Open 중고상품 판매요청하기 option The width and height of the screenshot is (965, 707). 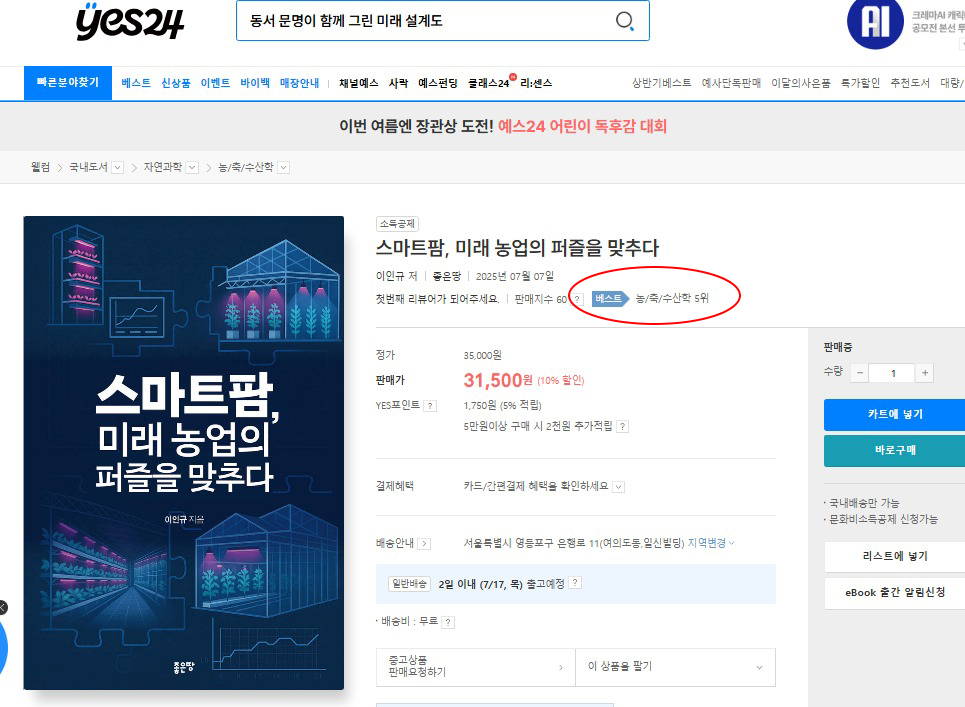click(x=476, y=666)
